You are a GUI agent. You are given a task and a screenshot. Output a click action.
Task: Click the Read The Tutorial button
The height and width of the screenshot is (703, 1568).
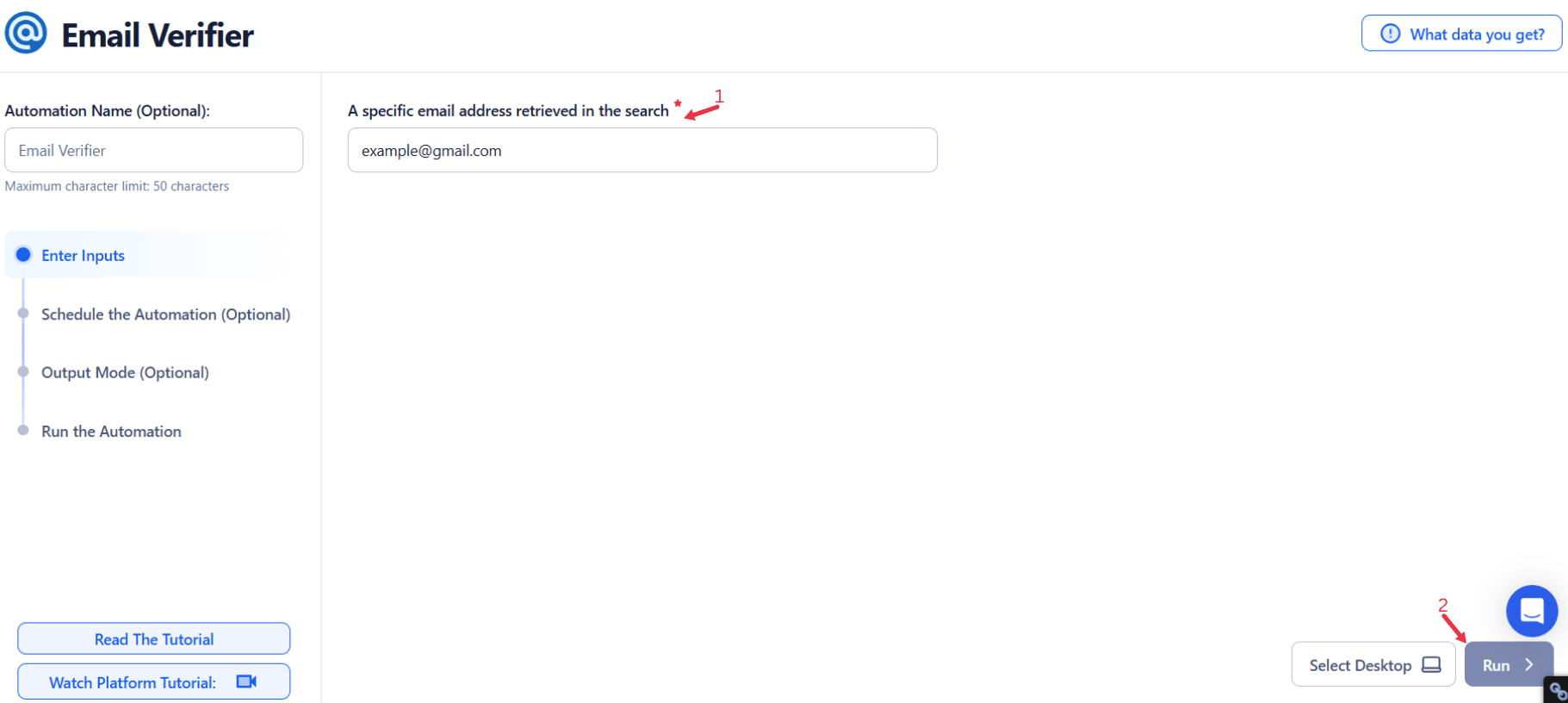pos(153,638)
